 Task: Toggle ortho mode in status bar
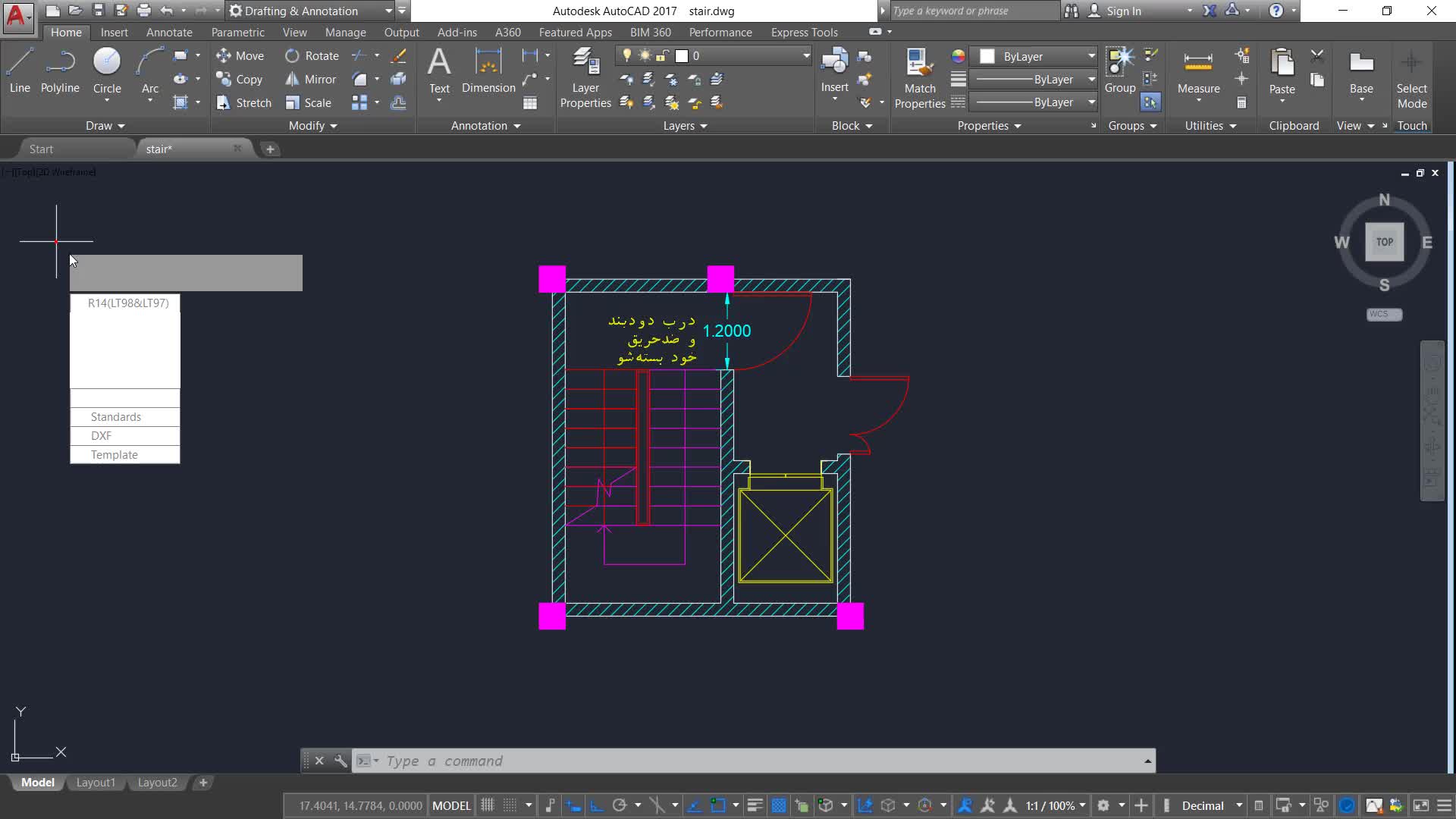pyautogui.click(x=597, y=805)
